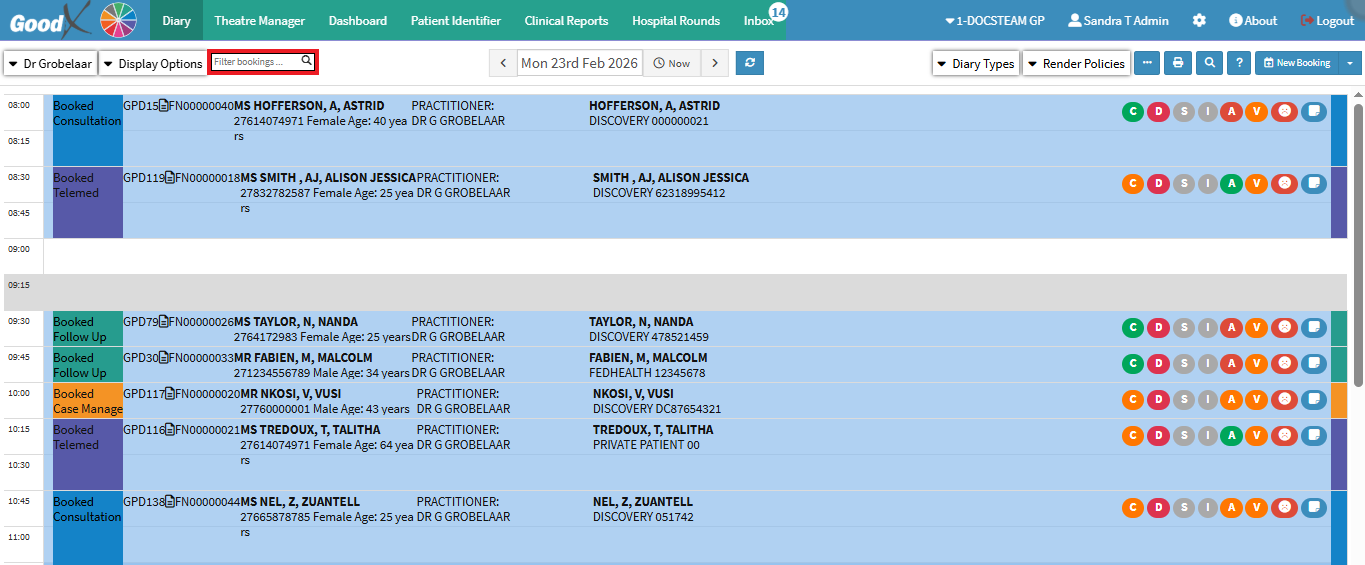This screenshot has height=565, width=1365.
Task: Click the sad face icon in Hofferson row
Action: (1284, 111)
